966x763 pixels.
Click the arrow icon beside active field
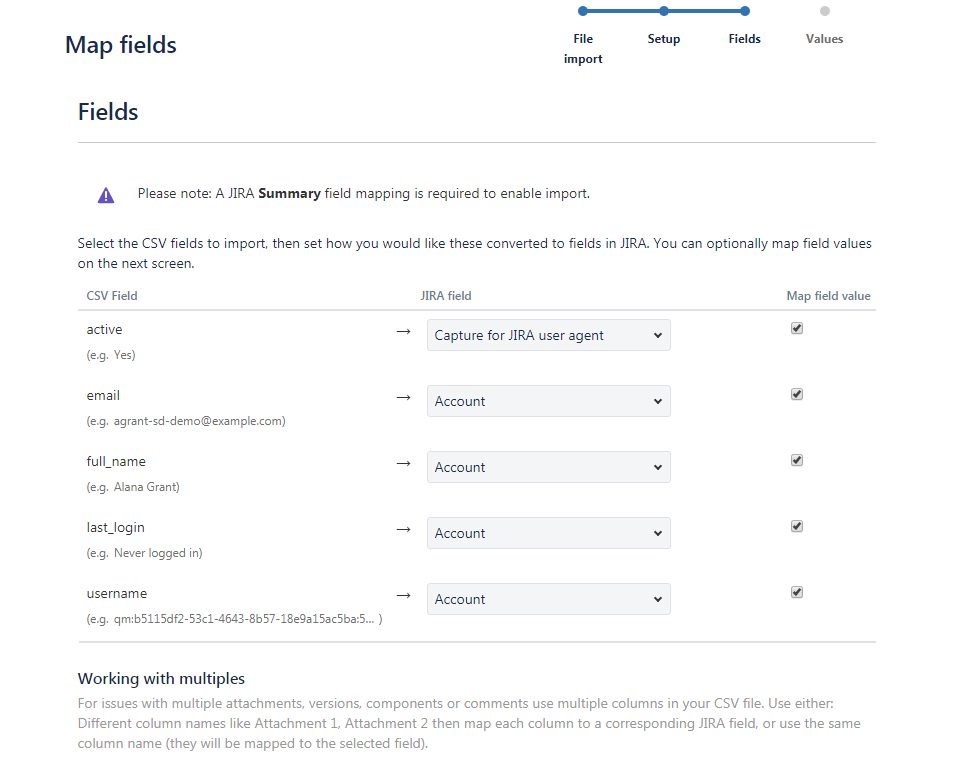pos(404,332)
